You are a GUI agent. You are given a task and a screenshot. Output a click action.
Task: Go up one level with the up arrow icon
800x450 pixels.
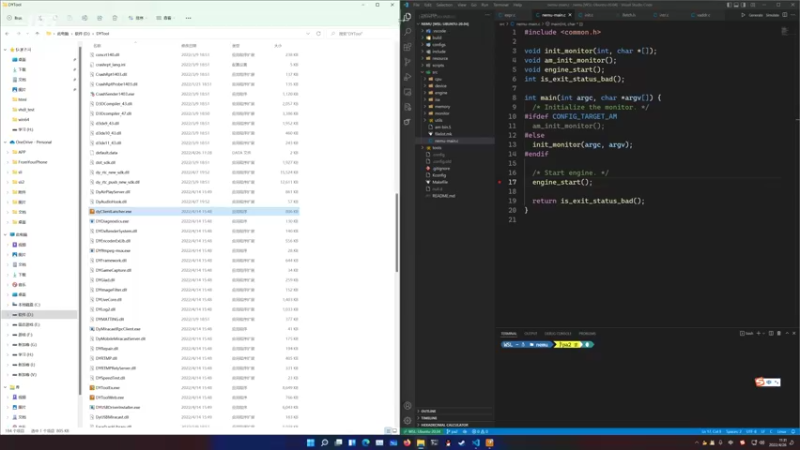(37, 34)
